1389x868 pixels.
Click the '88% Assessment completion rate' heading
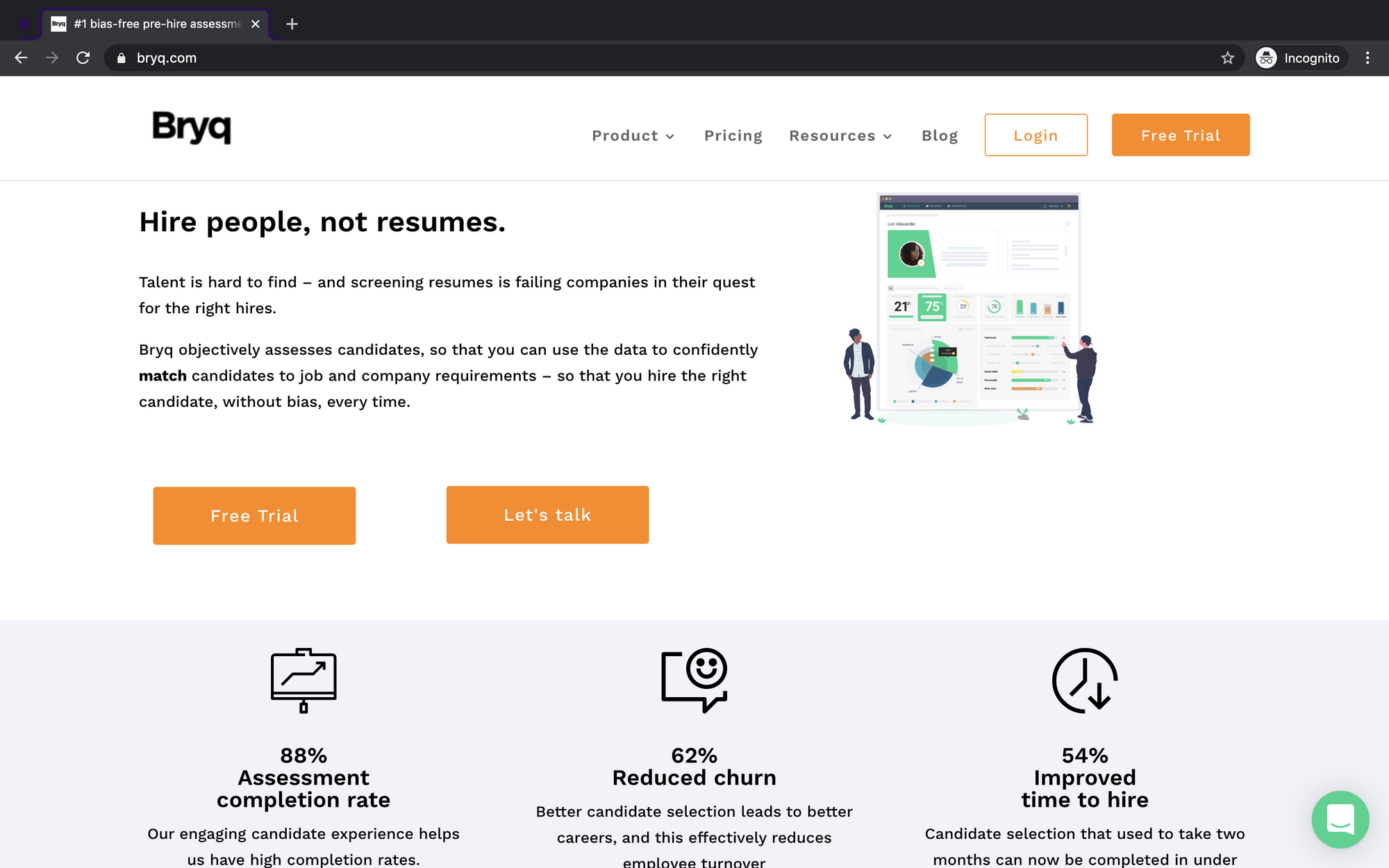click(x=303, y=778)
